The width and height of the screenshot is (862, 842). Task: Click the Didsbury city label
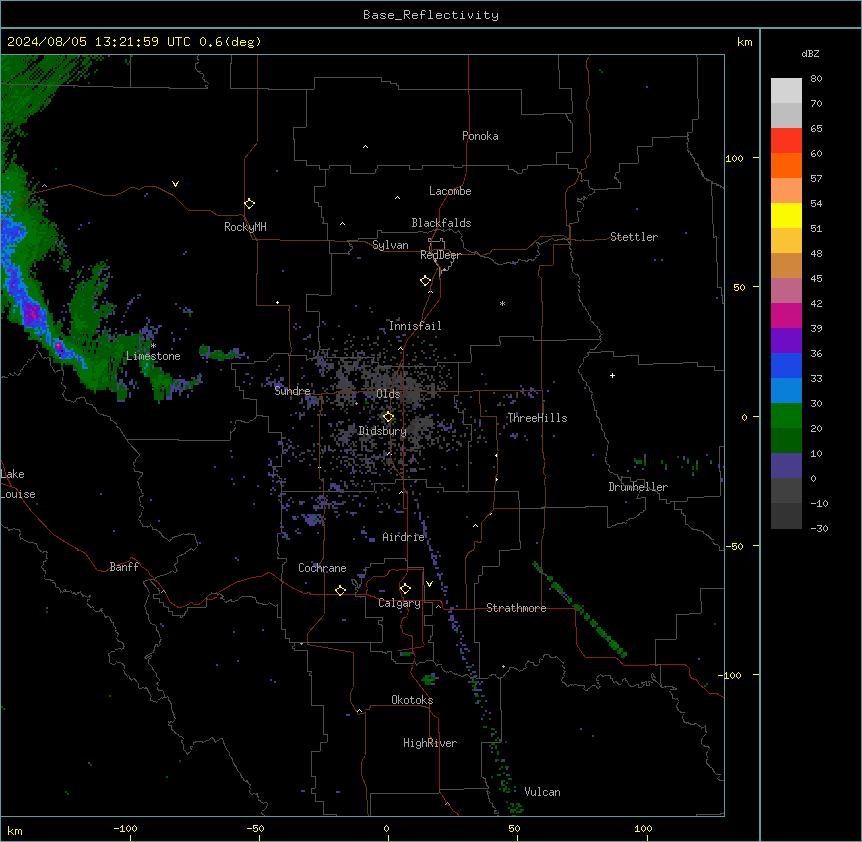tap(382, 431)
